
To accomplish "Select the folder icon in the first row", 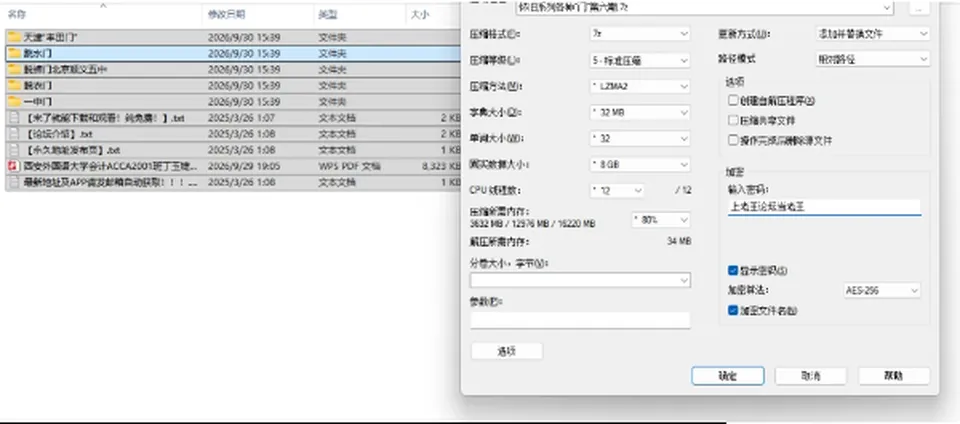I will point(14,37).
